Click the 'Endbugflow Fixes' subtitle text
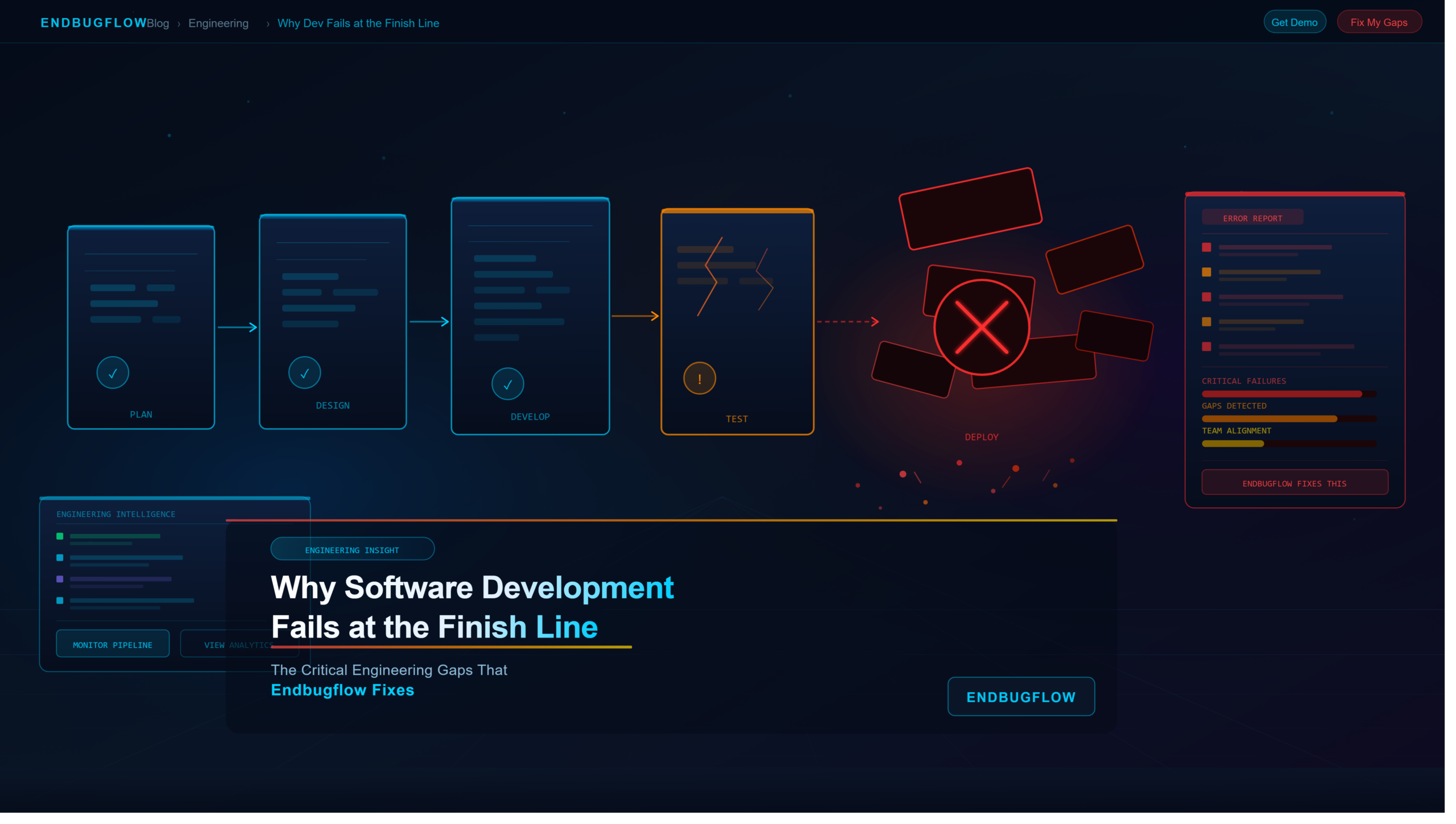 (342, 690)
